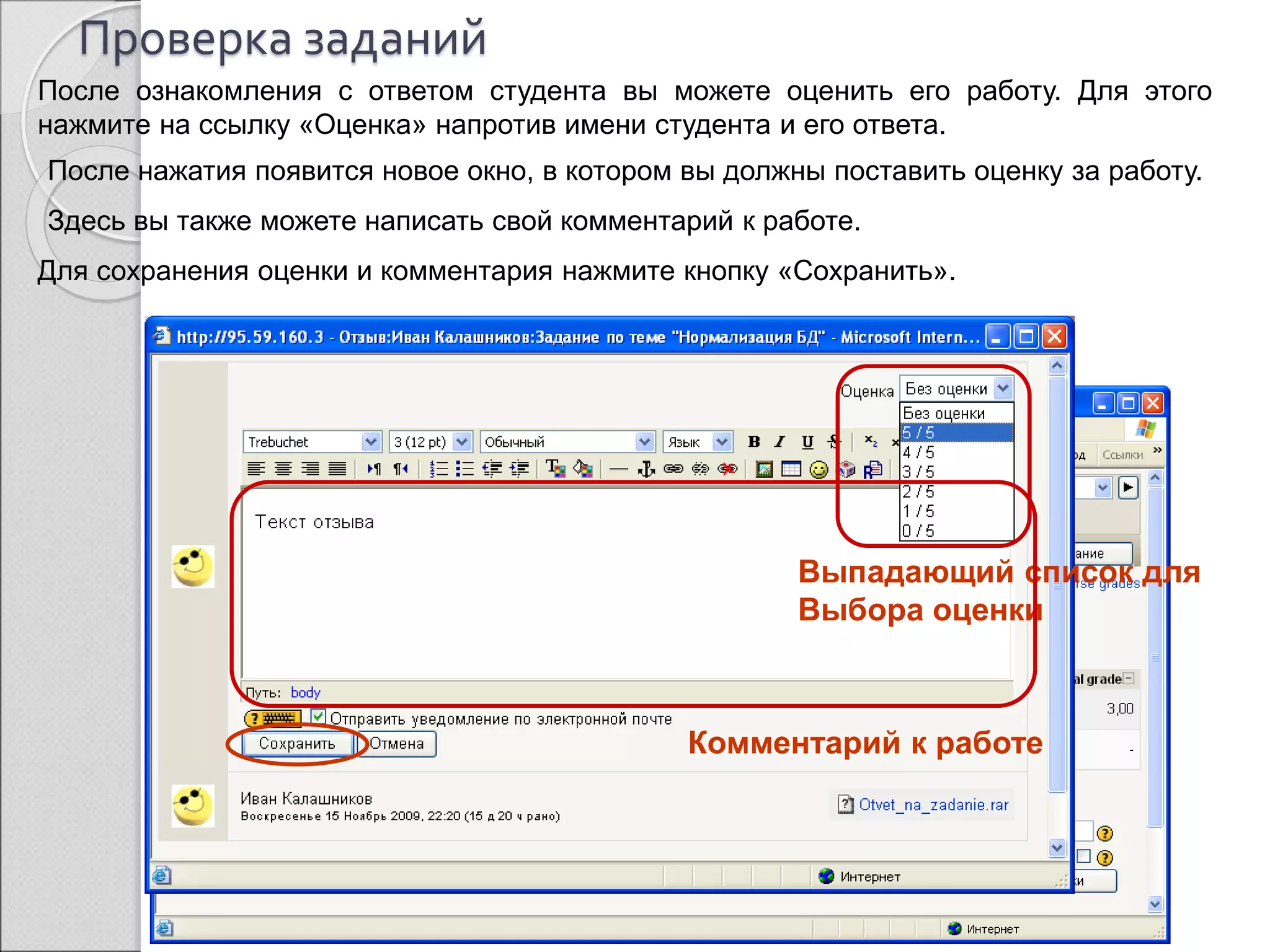Insert a numbered list
This screenshot has height=952, width=1270.
pos(438,469)
